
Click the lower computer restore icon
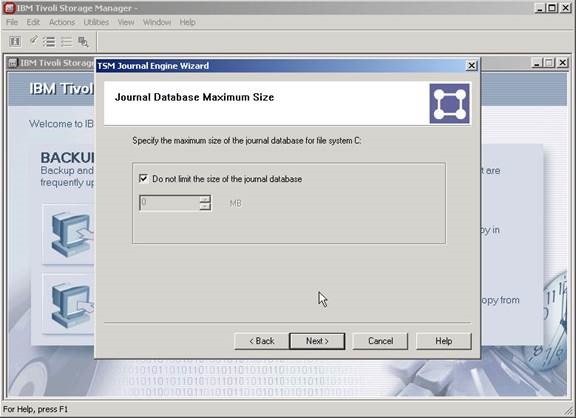[70, 304]
